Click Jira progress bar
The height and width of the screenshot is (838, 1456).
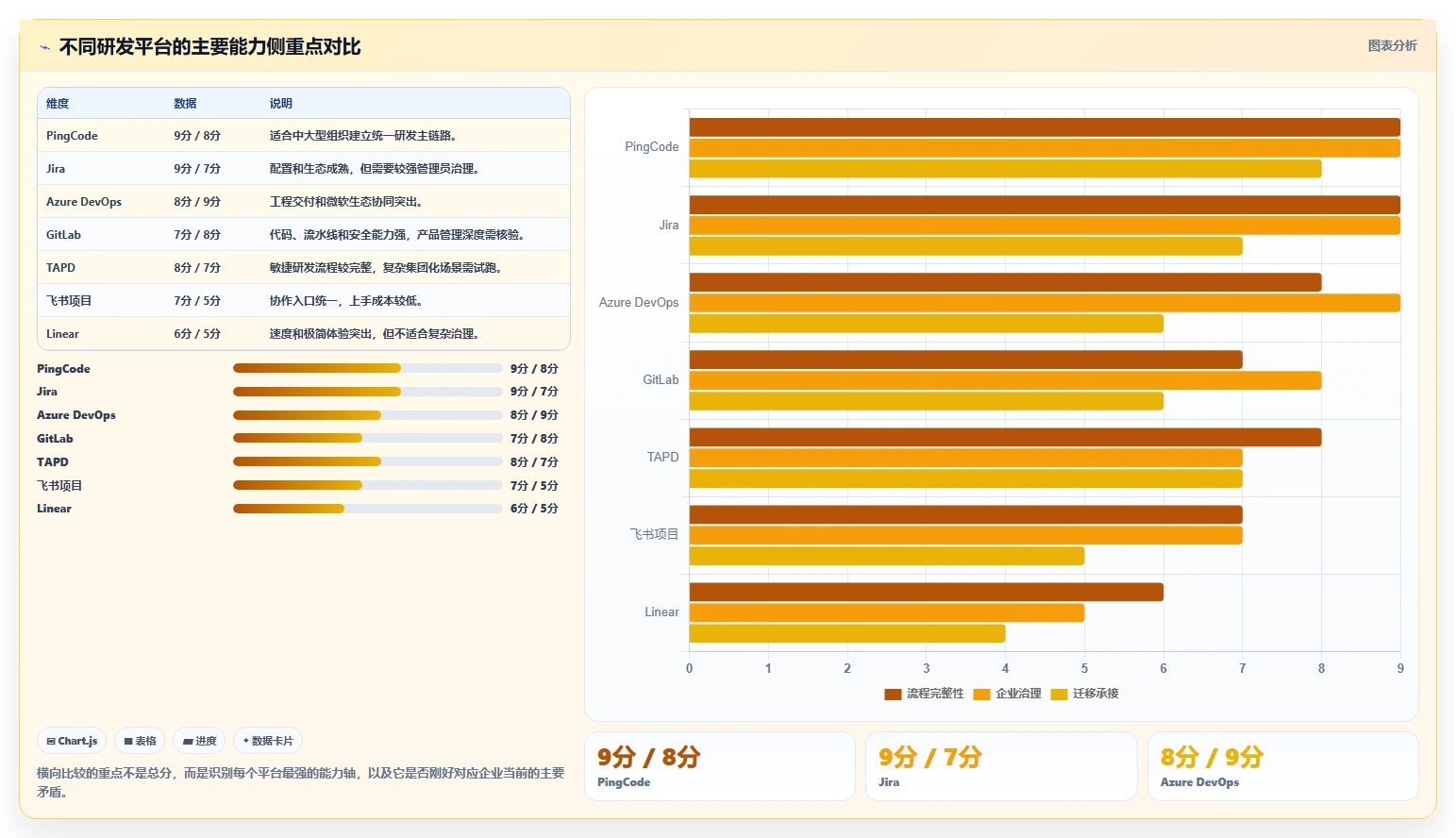coord(368,392)
